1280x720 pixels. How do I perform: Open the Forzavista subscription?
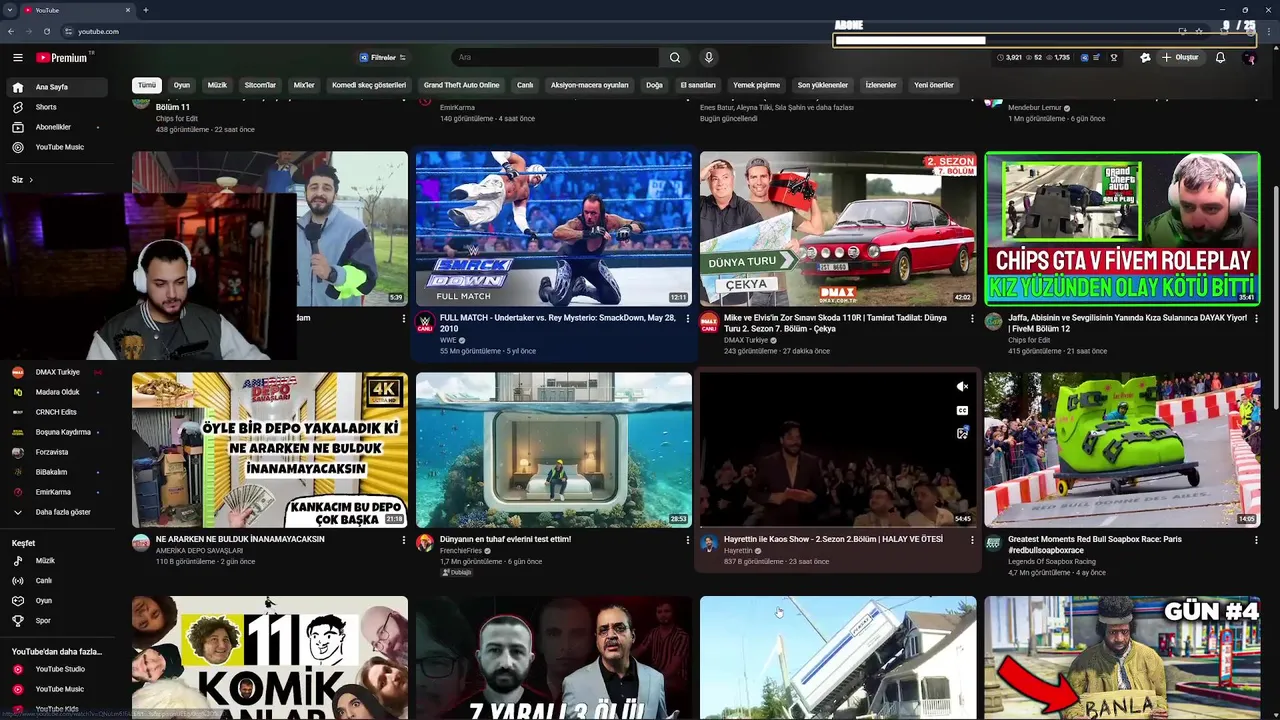(57, 452)
